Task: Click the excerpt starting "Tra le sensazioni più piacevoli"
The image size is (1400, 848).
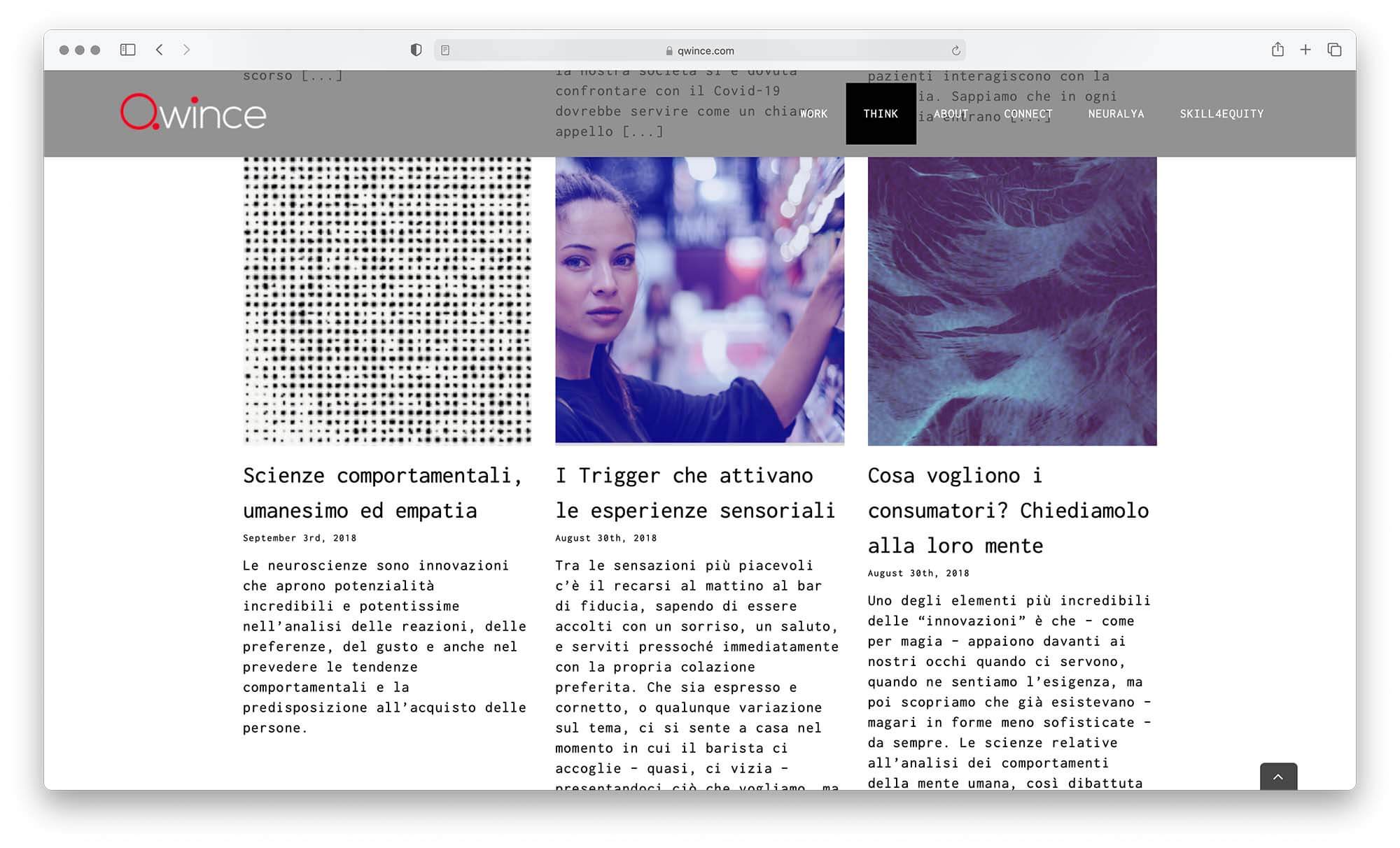Action: [697, 674]
